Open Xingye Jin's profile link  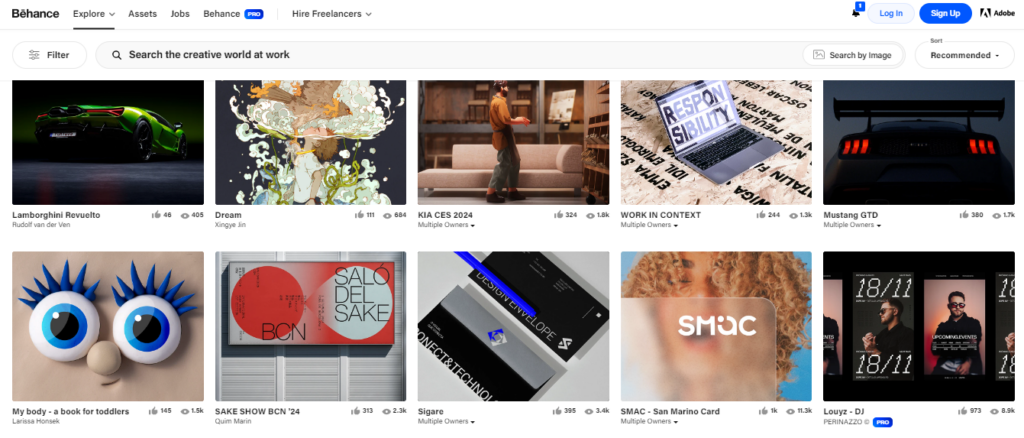tap(231, 225)
